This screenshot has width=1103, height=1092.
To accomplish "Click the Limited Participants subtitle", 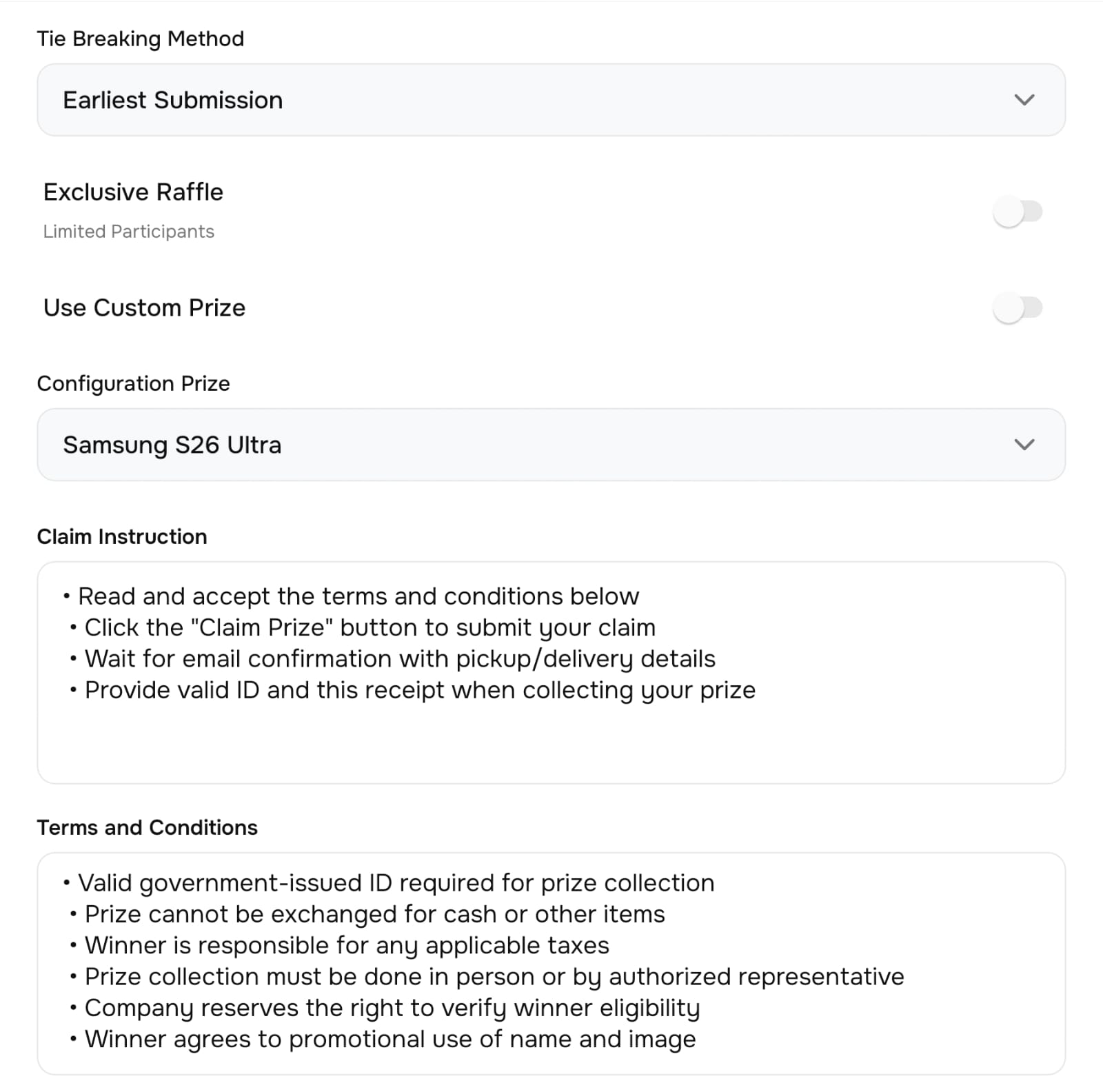I will (128, 232).
